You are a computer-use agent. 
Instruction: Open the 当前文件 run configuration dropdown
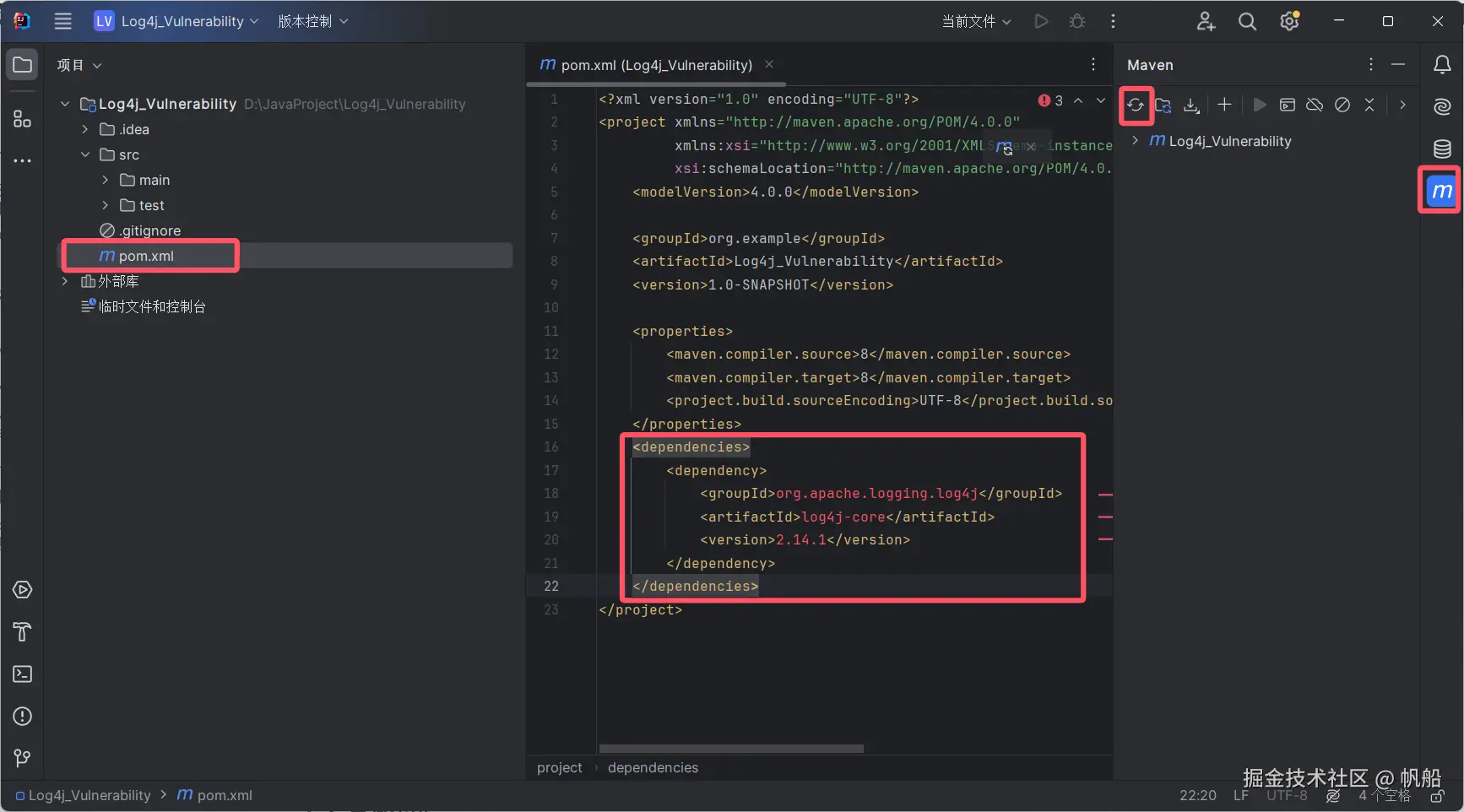(x=976, y=21)
